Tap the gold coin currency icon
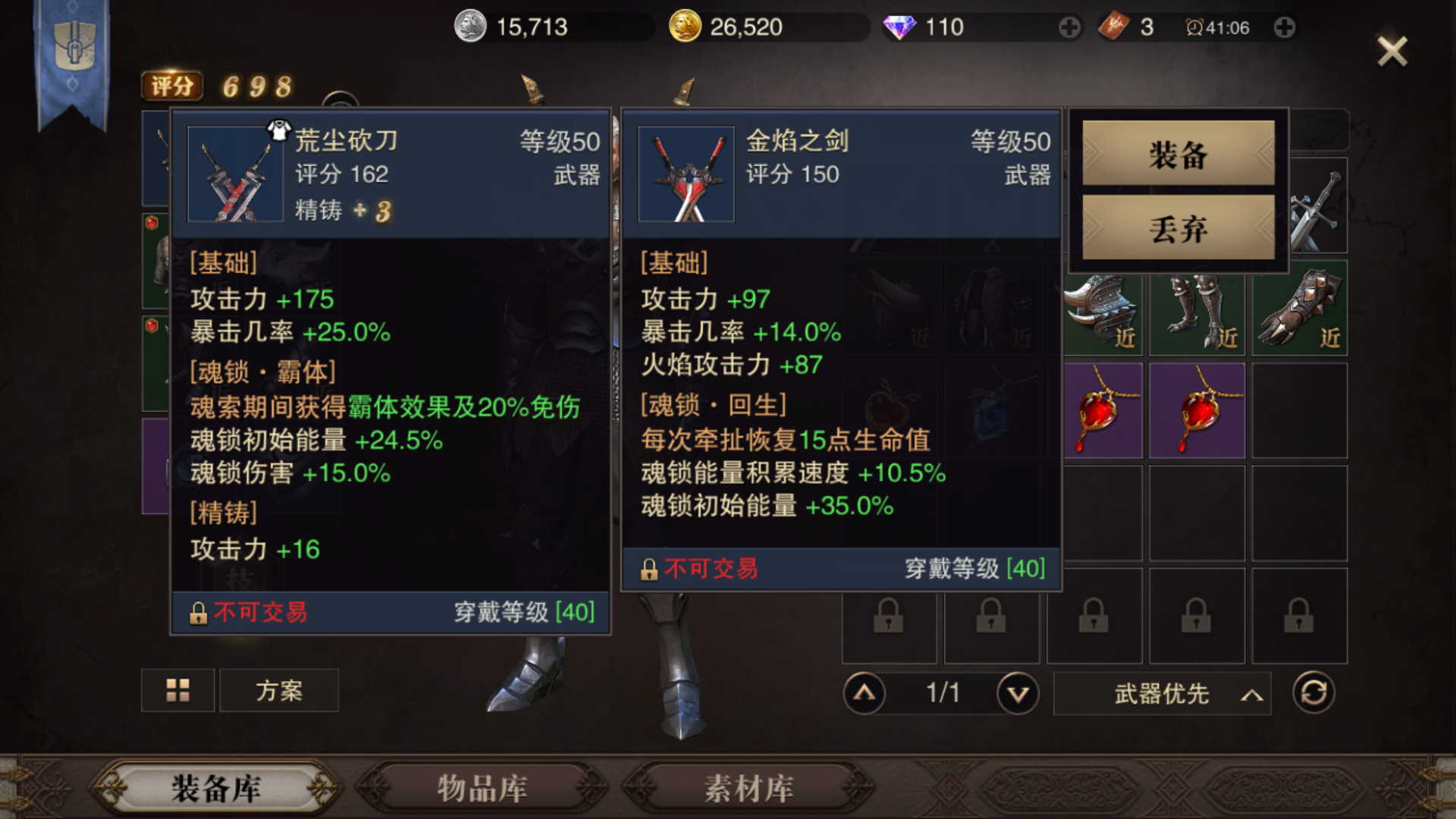Image resolution: width=1456 pixels, height=819 pixels. tap(685, 27)
